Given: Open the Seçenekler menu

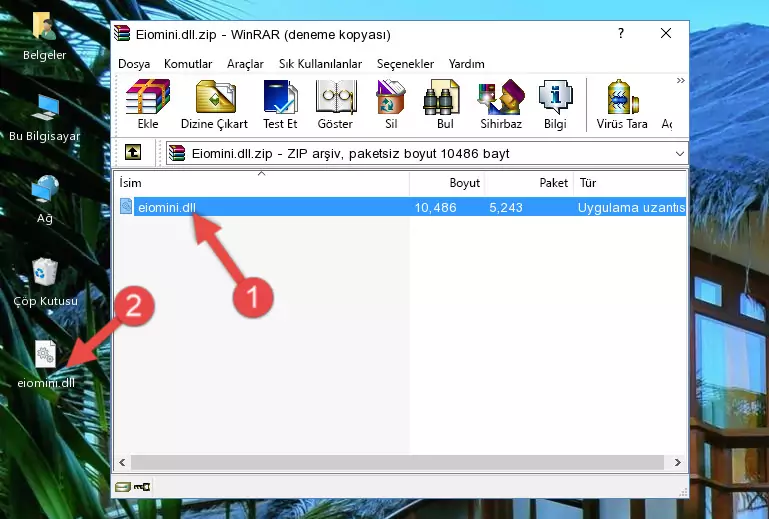Looking at the screenshot, I should [x=405, y=64].
